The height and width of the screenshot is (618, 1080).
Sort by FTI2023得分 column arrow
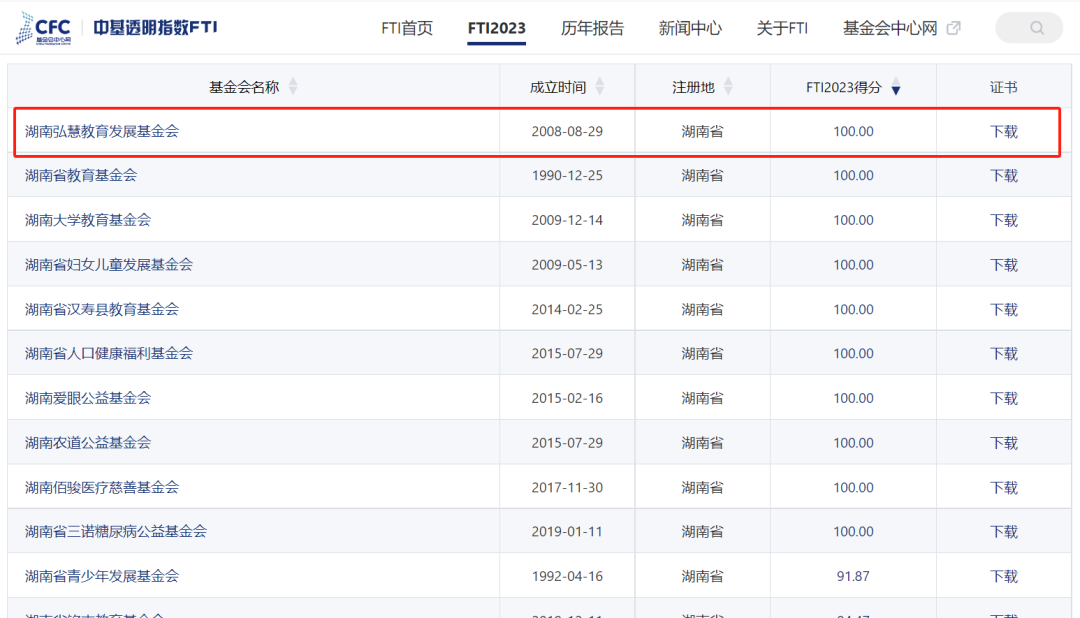[x=896, y=88]
